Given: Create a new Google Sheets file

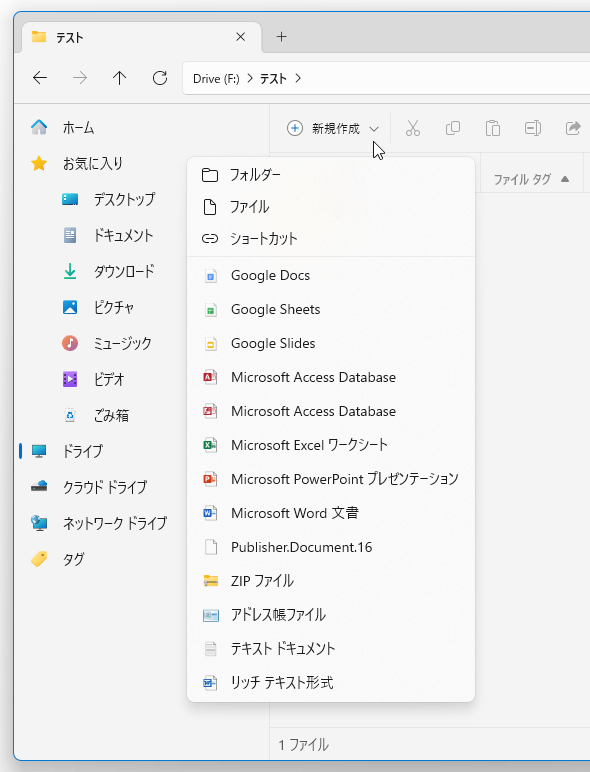Looking at the screenshot, I should [x=331, y=309].
